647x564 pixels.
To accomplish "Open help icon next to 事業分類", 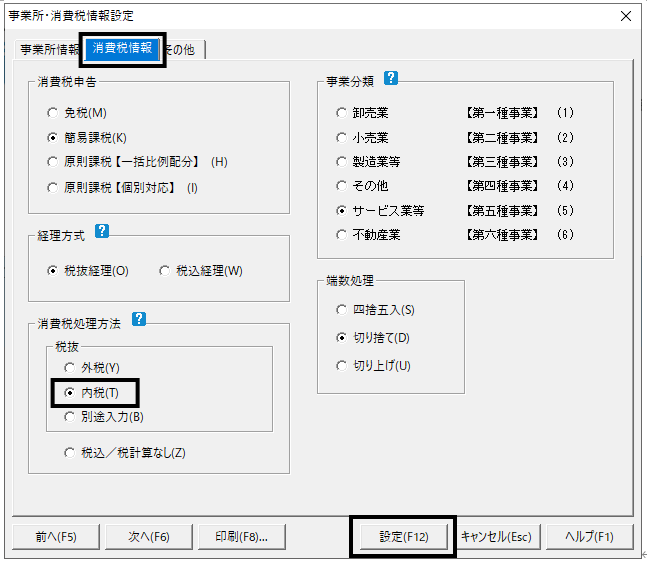I will (x=390, y=78).
